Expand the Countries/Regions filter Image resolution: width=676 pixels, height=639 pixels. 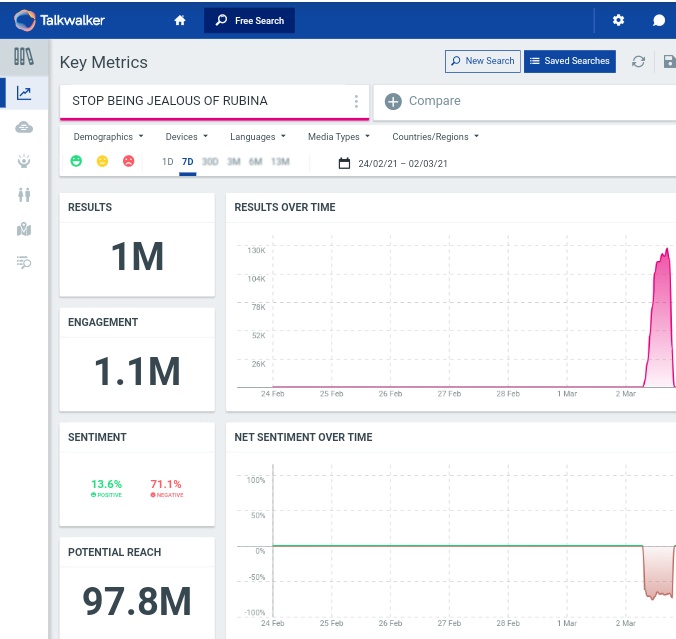pos(435,137)
